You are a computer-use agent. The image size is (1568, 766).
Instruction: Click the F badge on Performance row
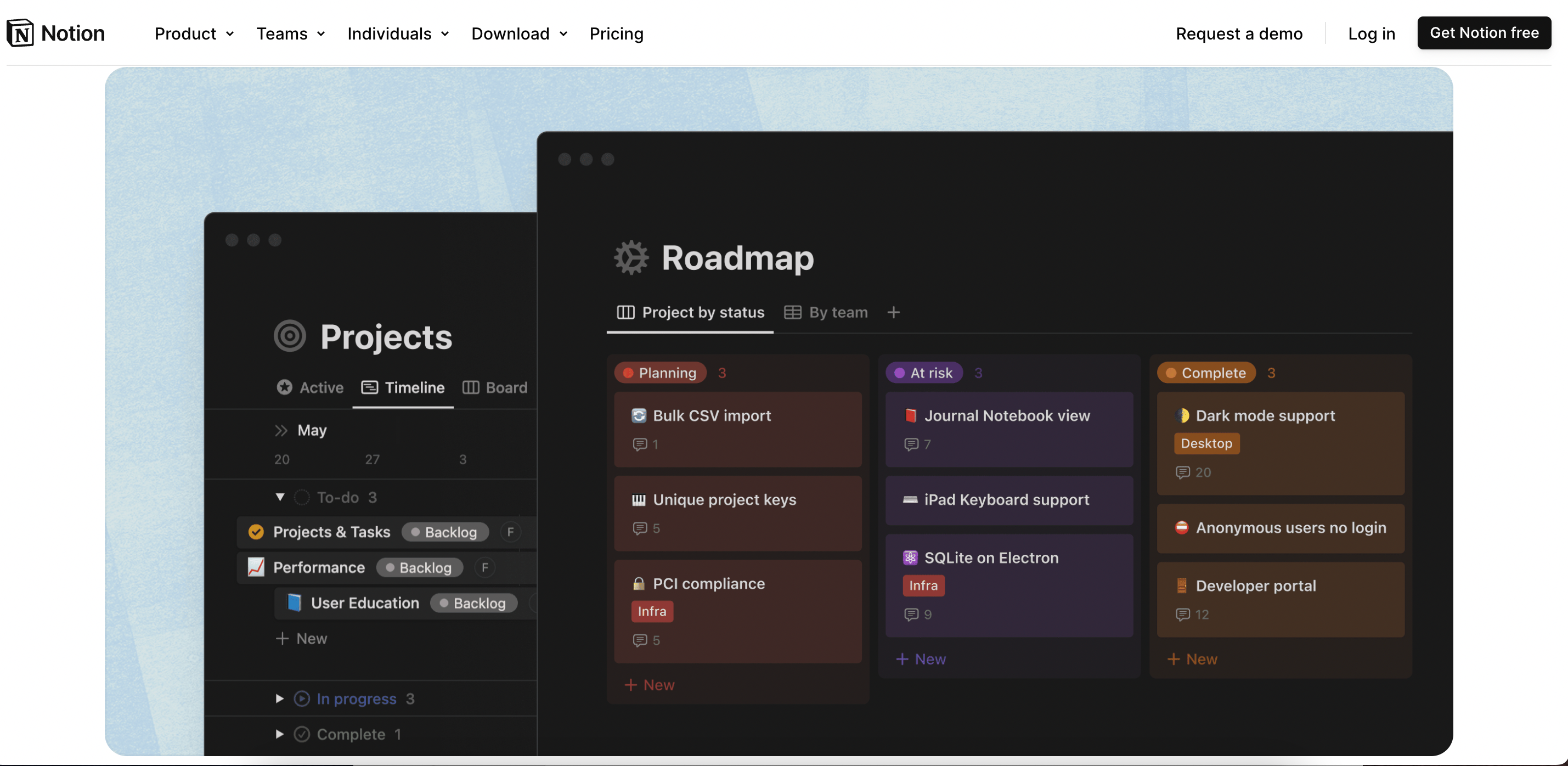tap(485, 568)
